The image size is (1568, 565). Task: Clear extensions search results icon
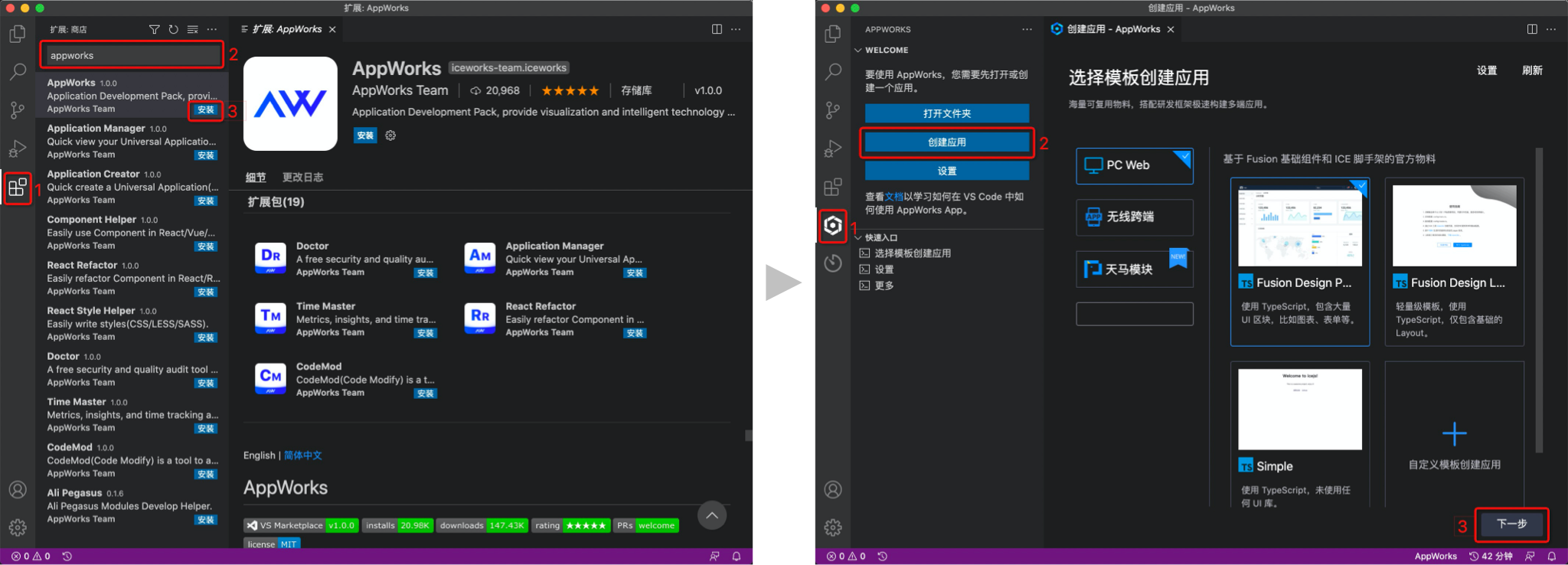193,29
